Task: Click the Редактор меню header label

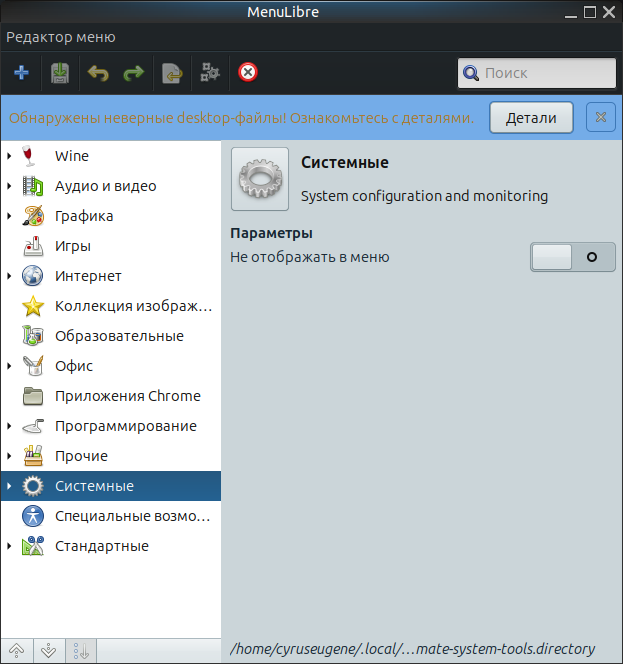Action: (61, 37)
